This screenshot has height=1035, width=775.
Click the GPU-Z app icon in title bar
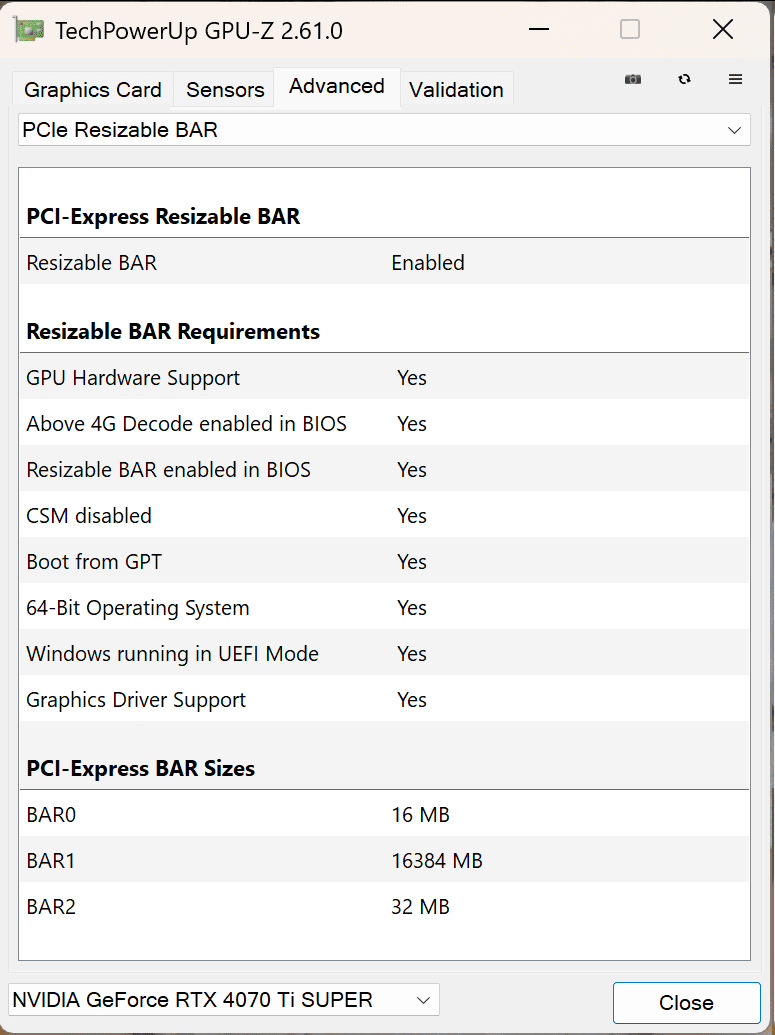(29, 30)
